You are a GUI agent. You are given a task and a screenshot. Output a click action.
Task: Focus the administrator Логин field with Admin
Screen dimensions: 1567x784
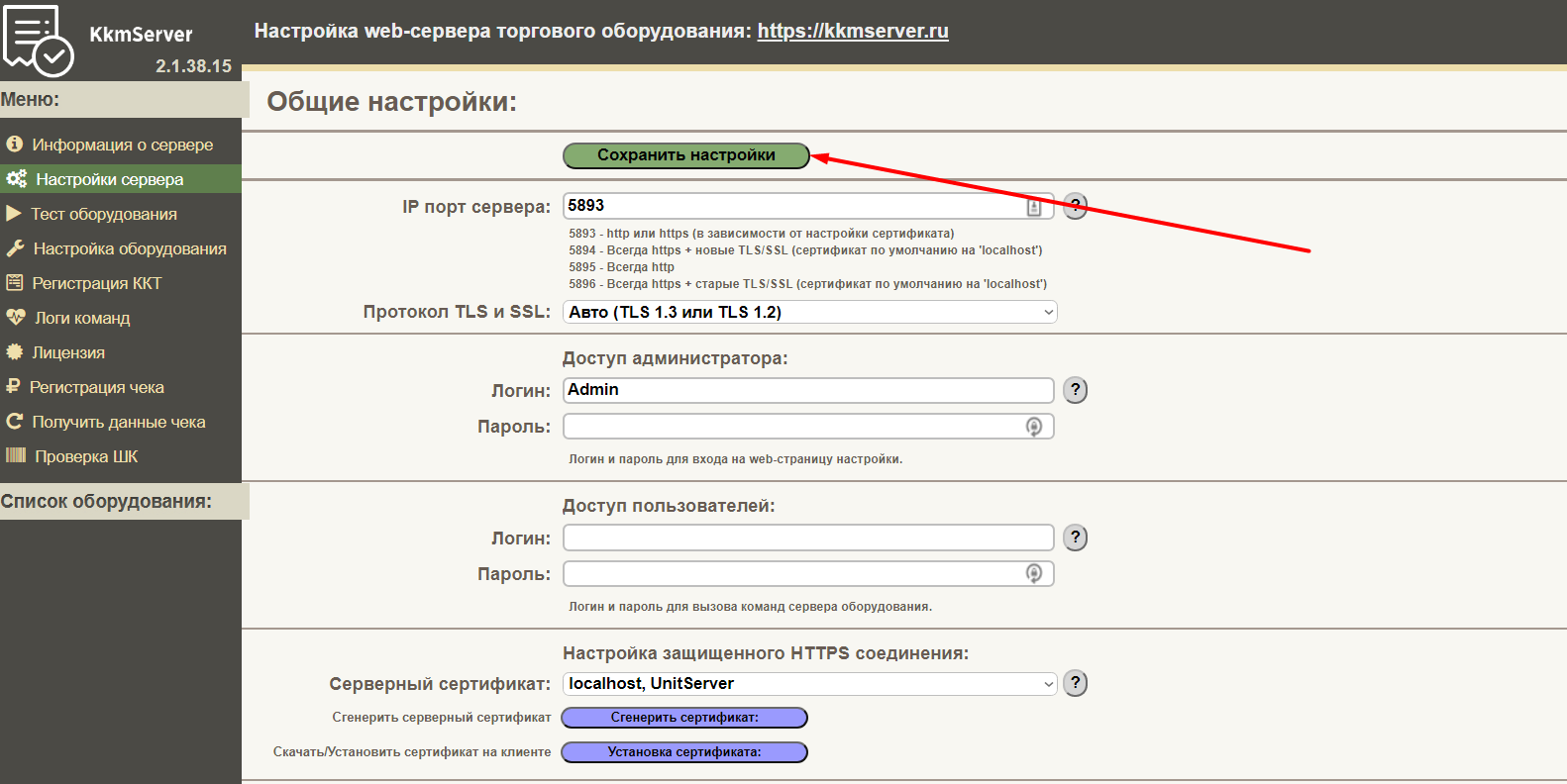click(x=808, y=390)
